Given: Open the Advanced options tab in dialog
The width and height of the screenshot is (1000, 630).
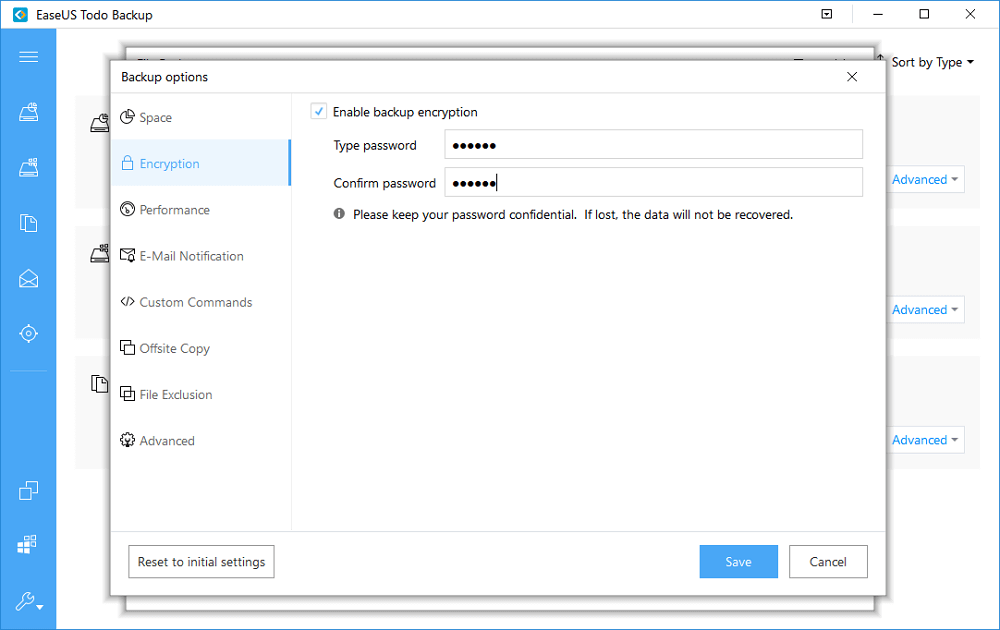Looking at the screenshot, I should point(201,441).
